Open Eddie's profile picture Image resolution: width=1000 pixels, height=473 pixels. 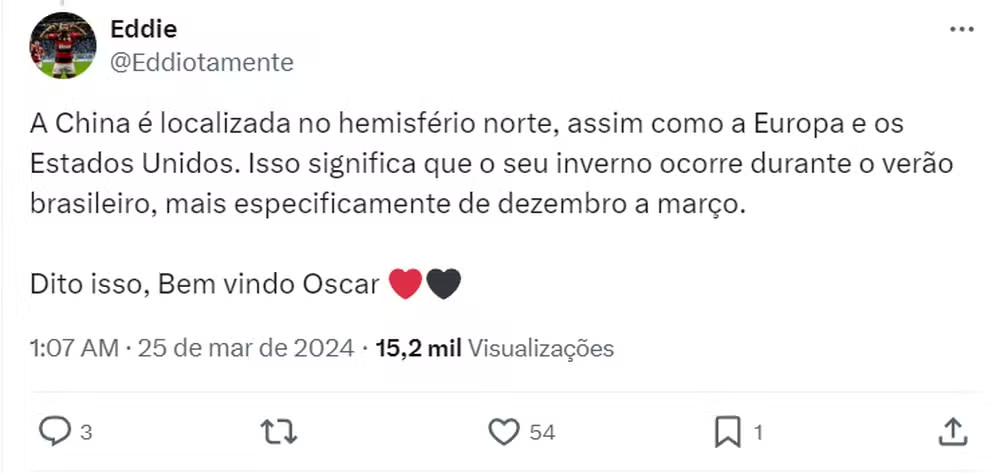coord(63,45)
